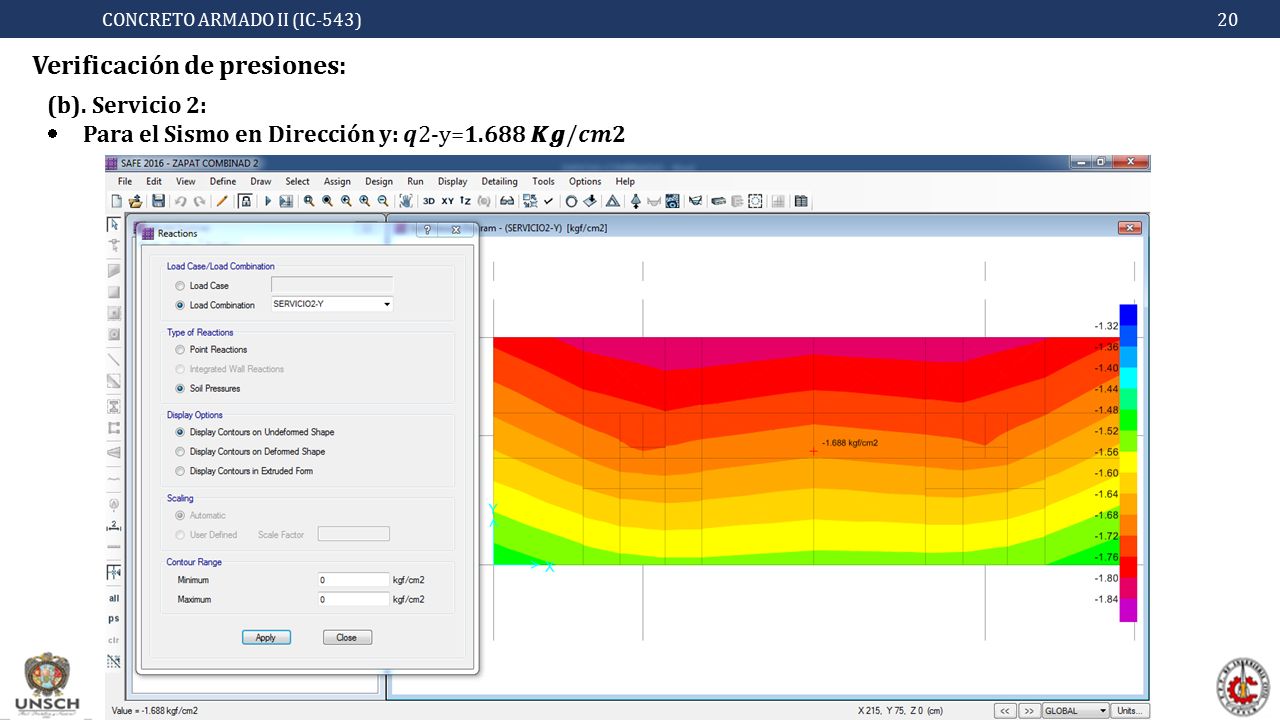Open the Draw menu
This screenshot has height=720, width=1280.
[260, 181]
